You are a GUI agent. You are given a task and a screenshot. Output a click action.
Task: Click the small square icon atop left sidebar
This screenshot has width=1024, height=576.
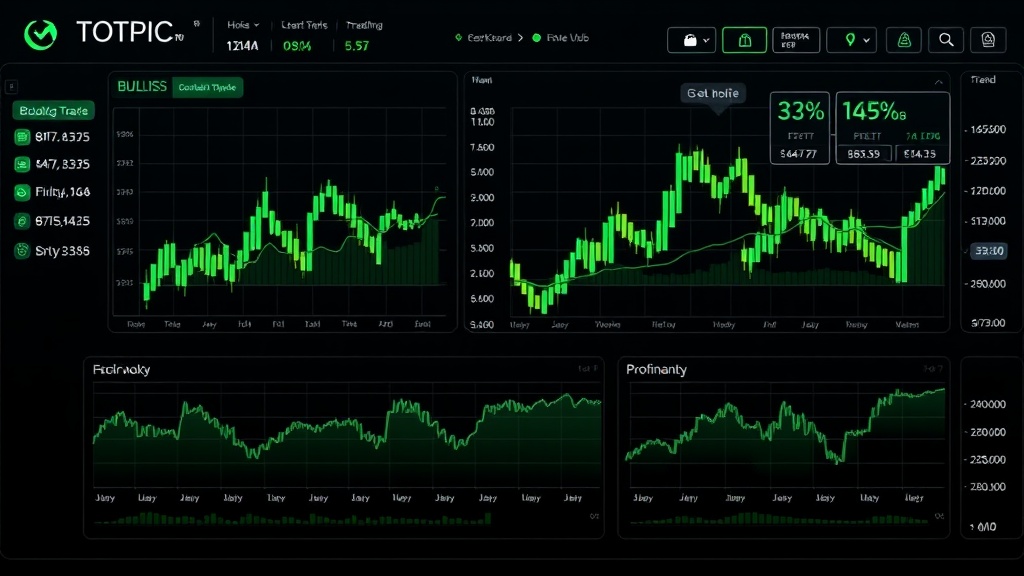(x=11, y=86)
